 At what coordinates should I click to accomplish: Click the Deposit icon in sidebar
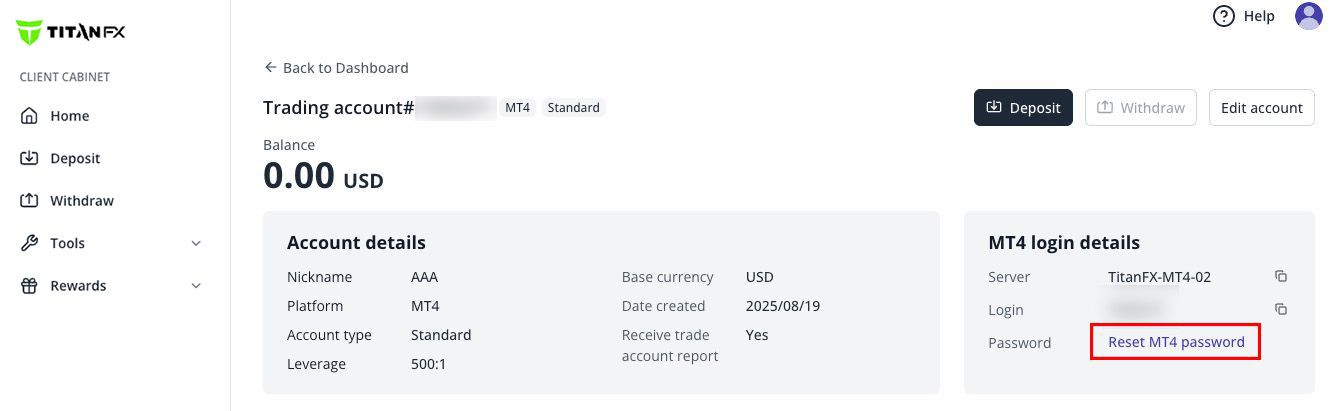[30, 158]
